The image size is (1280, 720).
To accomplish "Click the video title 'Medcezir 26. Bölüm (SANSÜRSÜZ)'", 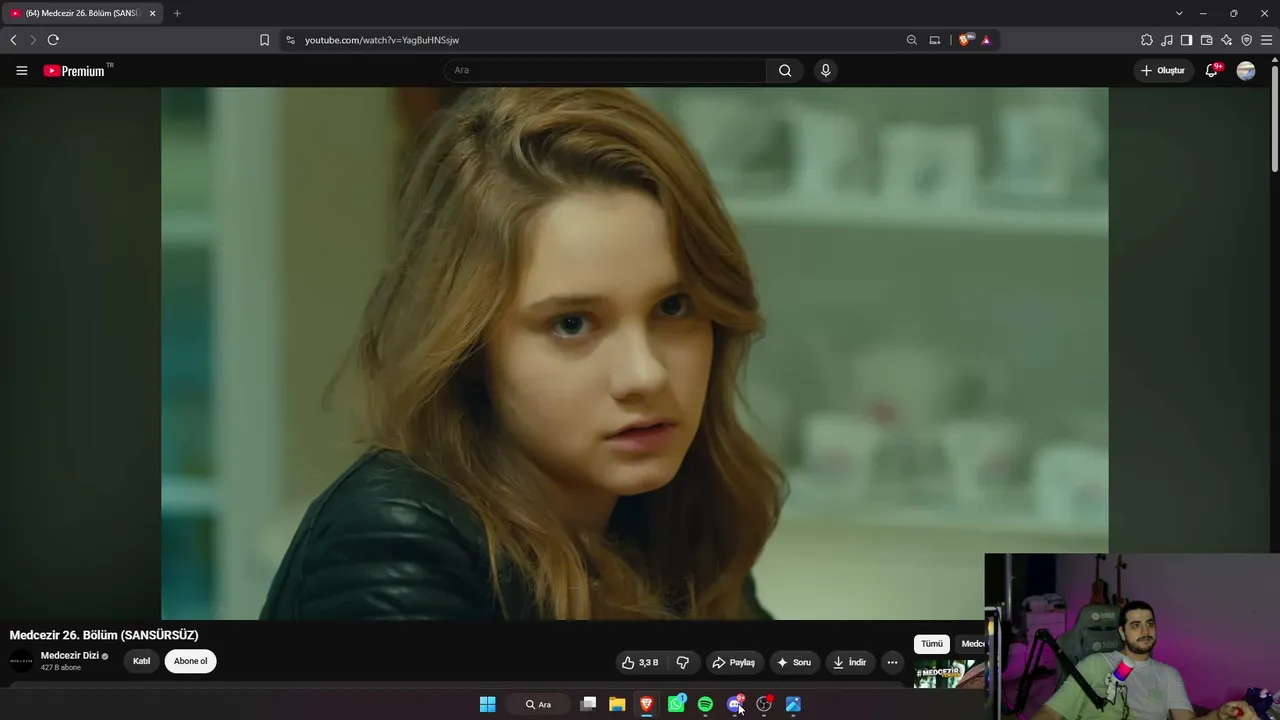I will click(104, 635).
